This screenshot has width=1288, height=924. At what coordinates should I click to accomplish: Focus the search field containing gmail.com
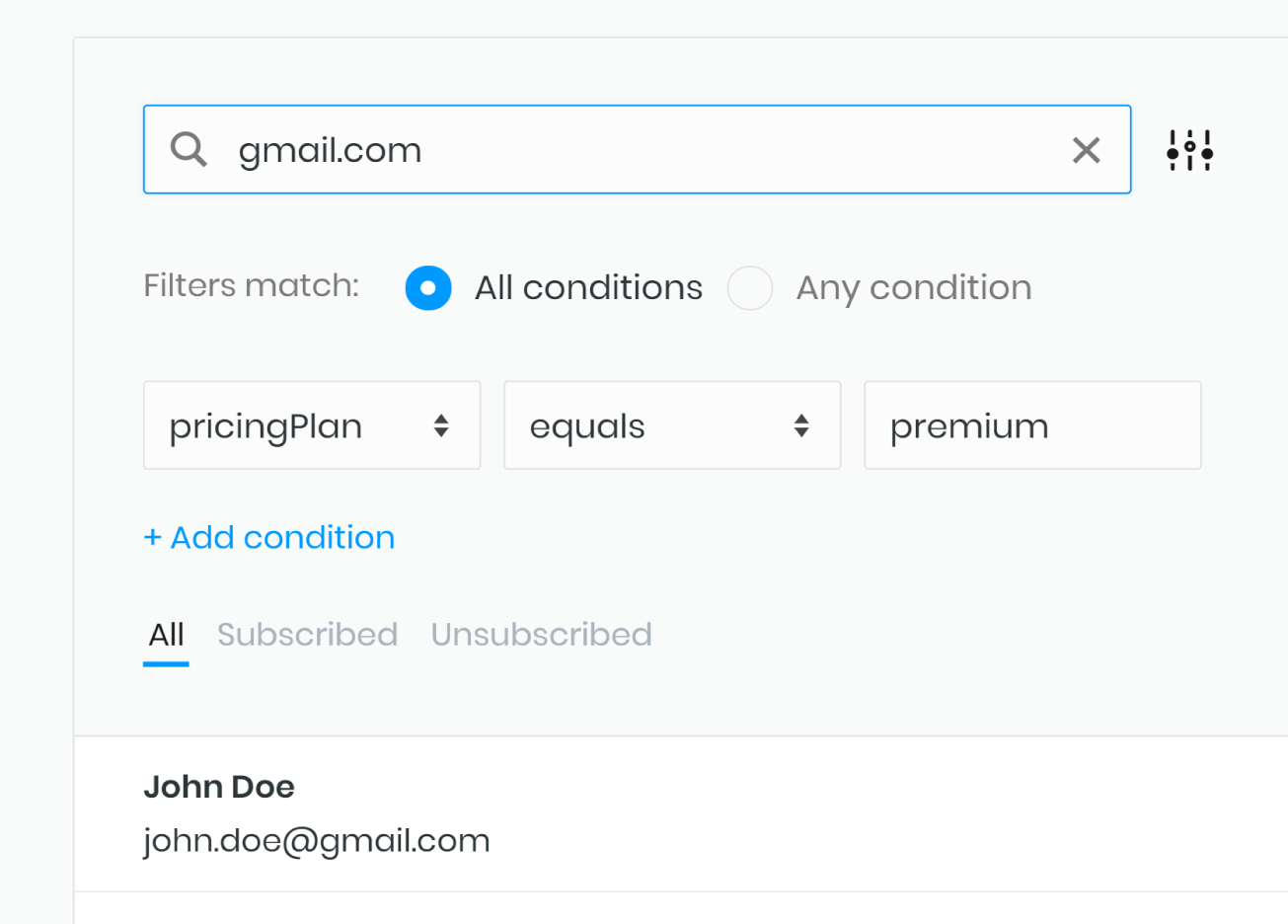click(637, 149)
